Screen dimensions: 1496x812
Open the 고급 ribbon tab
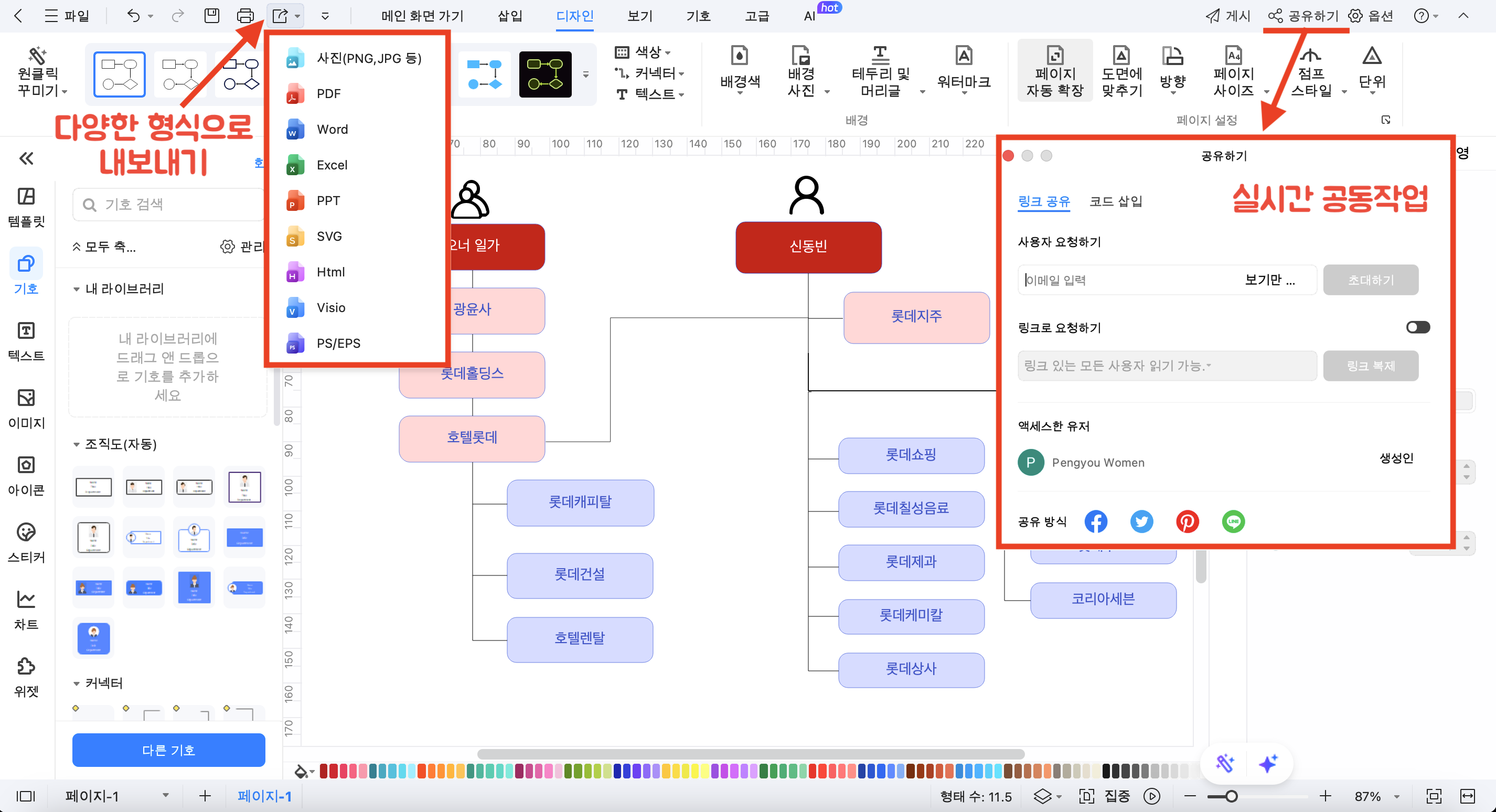click(757, 16)
